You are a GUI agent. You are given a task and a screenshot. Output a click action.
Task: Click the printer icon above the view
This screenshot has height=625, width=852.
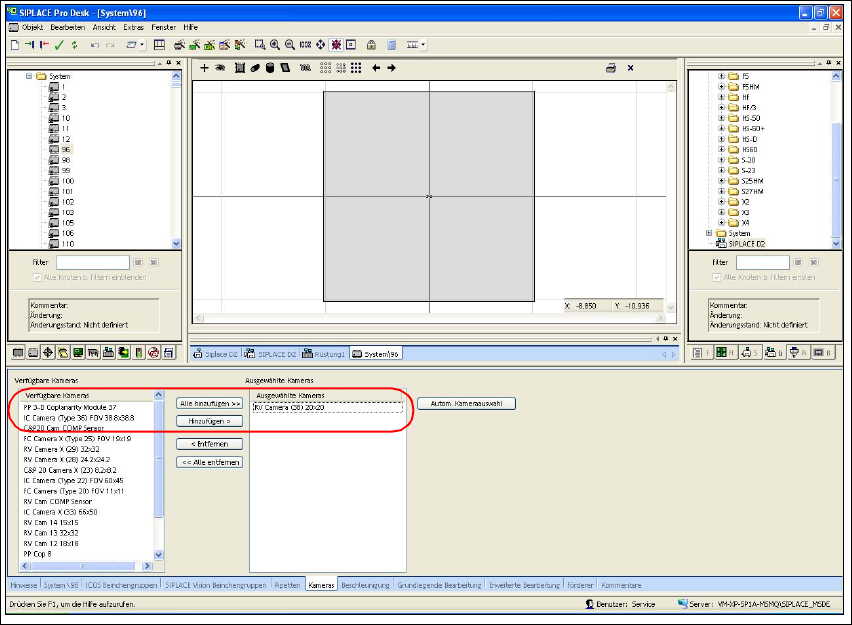click(611, 68)
